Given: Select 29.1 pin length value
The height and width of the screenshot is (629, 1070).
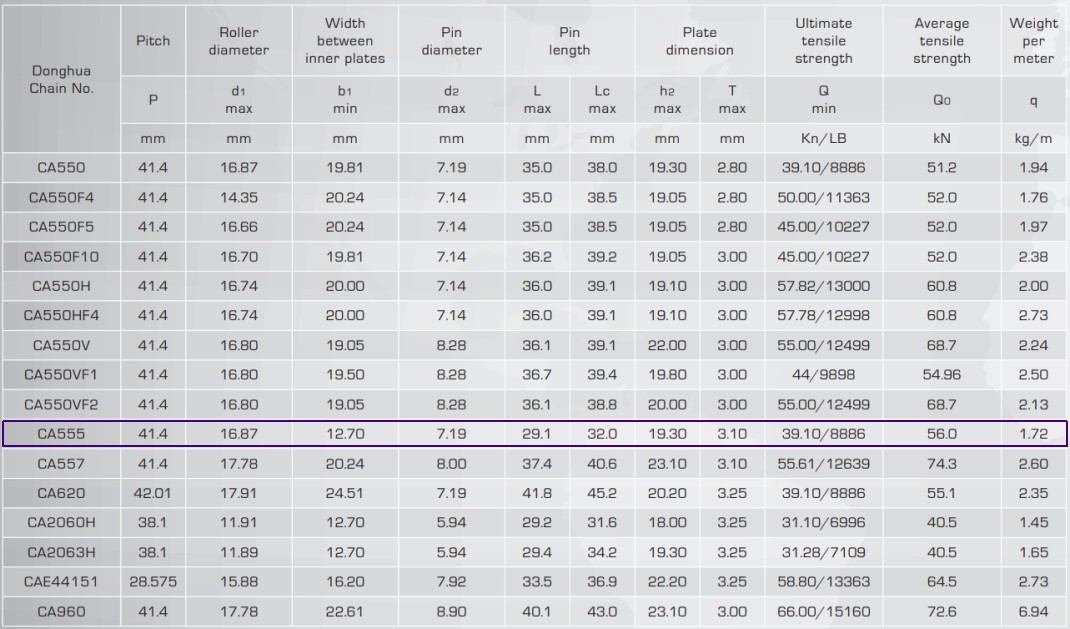Looking at the screenshot, I should tap(537, 434).
